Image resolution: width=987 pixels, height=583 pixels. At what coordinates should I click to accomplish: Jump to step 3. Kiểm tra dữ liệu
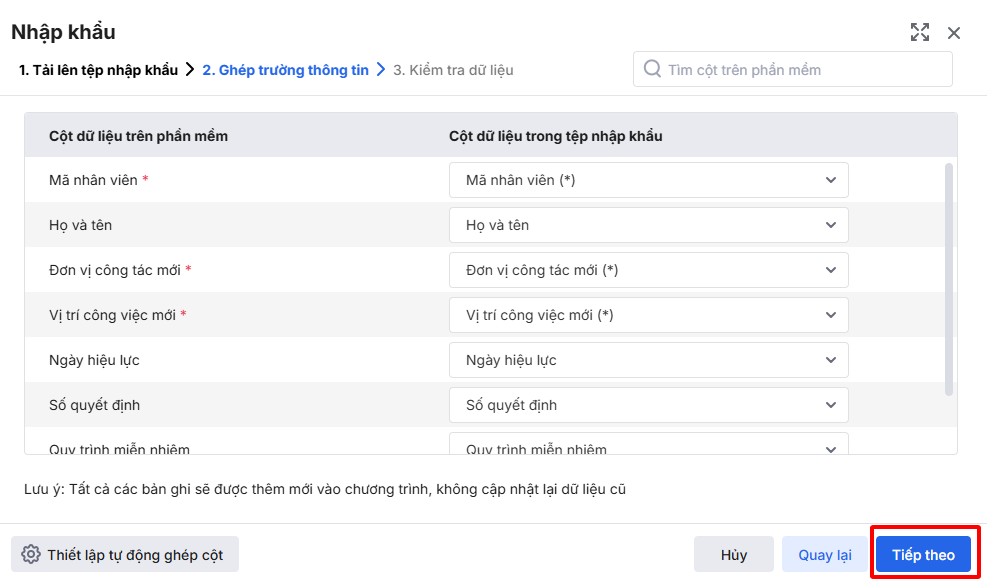tap(453, 70)
